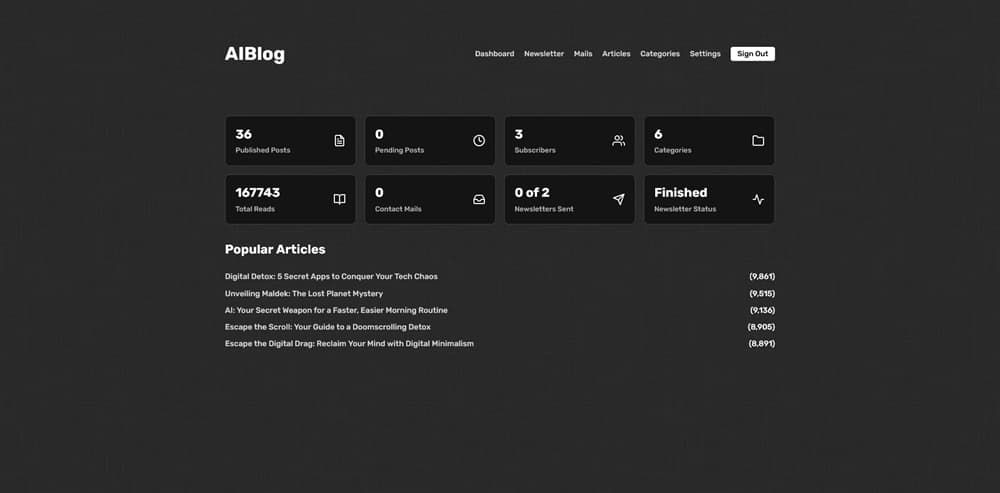This screenshot has width=1000, height=493.
Task: Click the paper plane icon in Newsletters Sent
Action: click(x=619, y=200)
